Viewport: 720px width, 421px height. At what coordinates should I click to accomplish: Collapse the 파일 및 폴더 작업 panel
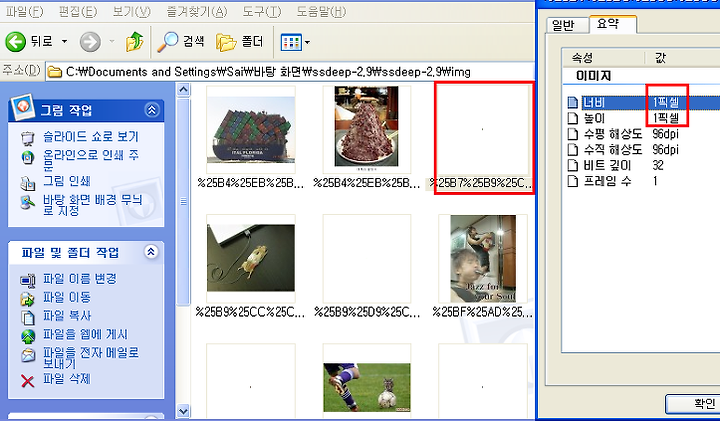(151, 252)
